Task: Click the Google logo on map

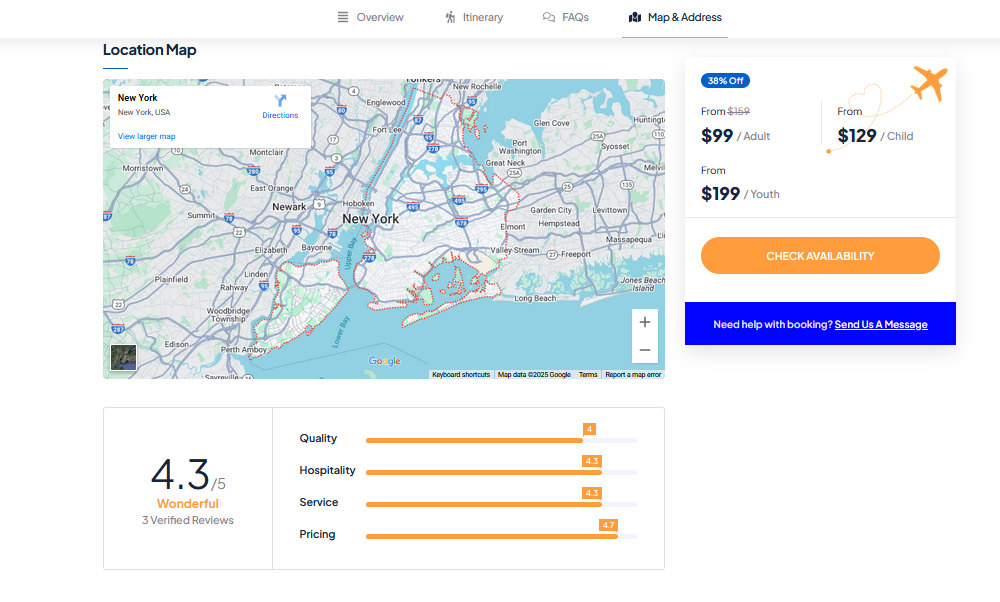Action: pyautogui.click(x=385, y=361)
